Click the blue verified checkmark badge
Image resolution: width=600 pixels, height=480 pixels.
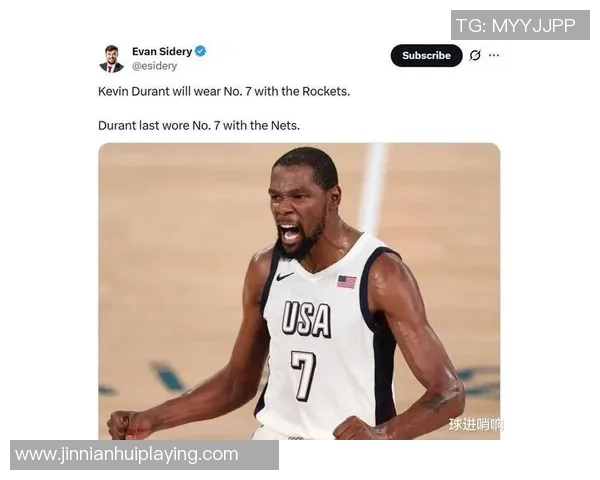pos(201,51)
